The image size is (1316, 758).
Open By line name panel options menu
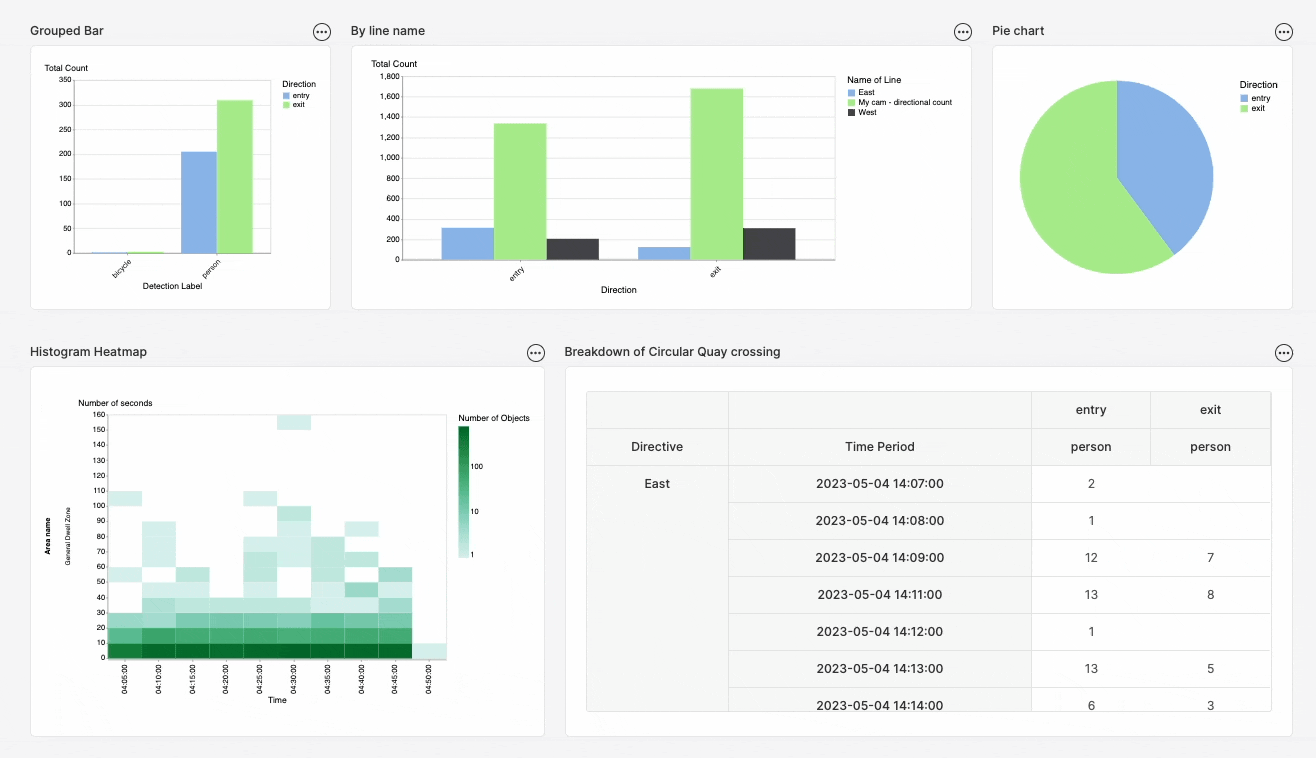(963, 32)
